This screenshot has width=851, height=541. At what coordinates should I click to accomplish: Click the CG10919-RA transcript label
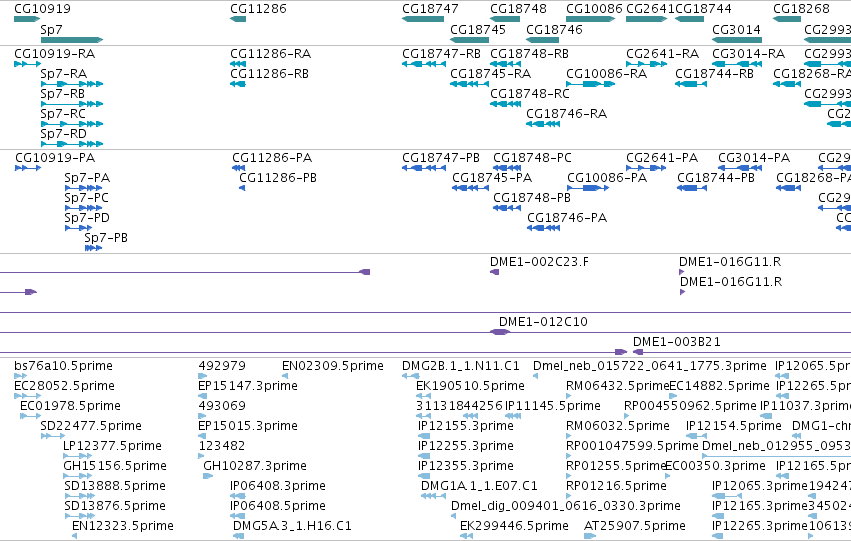(54, 54)
